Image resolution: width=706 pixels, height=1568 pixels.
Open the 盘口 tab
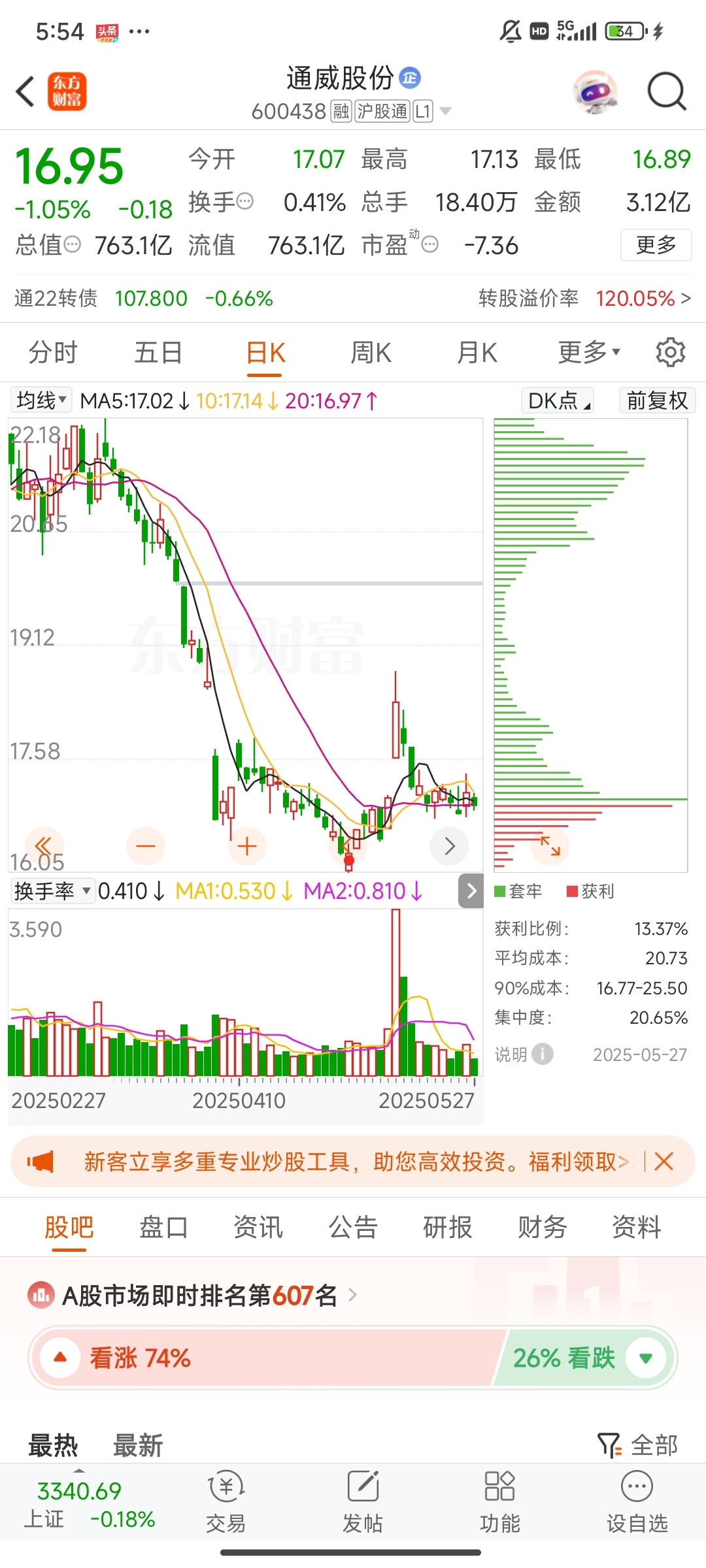[163, 1227]
